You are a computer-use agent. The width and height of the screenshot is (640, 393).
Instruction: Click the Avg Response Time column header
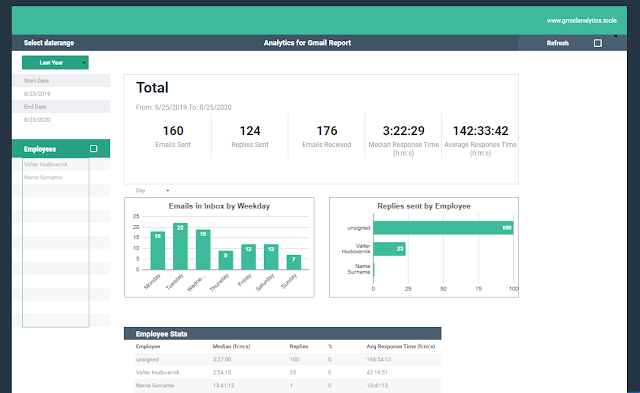coord(401,346)
